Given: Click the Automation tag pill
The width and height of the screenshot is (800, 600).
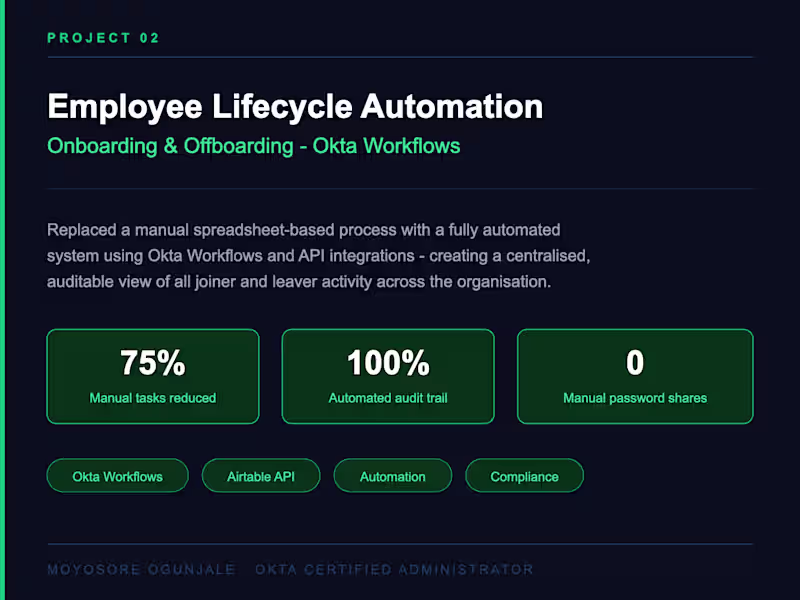Looking at the screenshot, I should [x=392, y=476].
